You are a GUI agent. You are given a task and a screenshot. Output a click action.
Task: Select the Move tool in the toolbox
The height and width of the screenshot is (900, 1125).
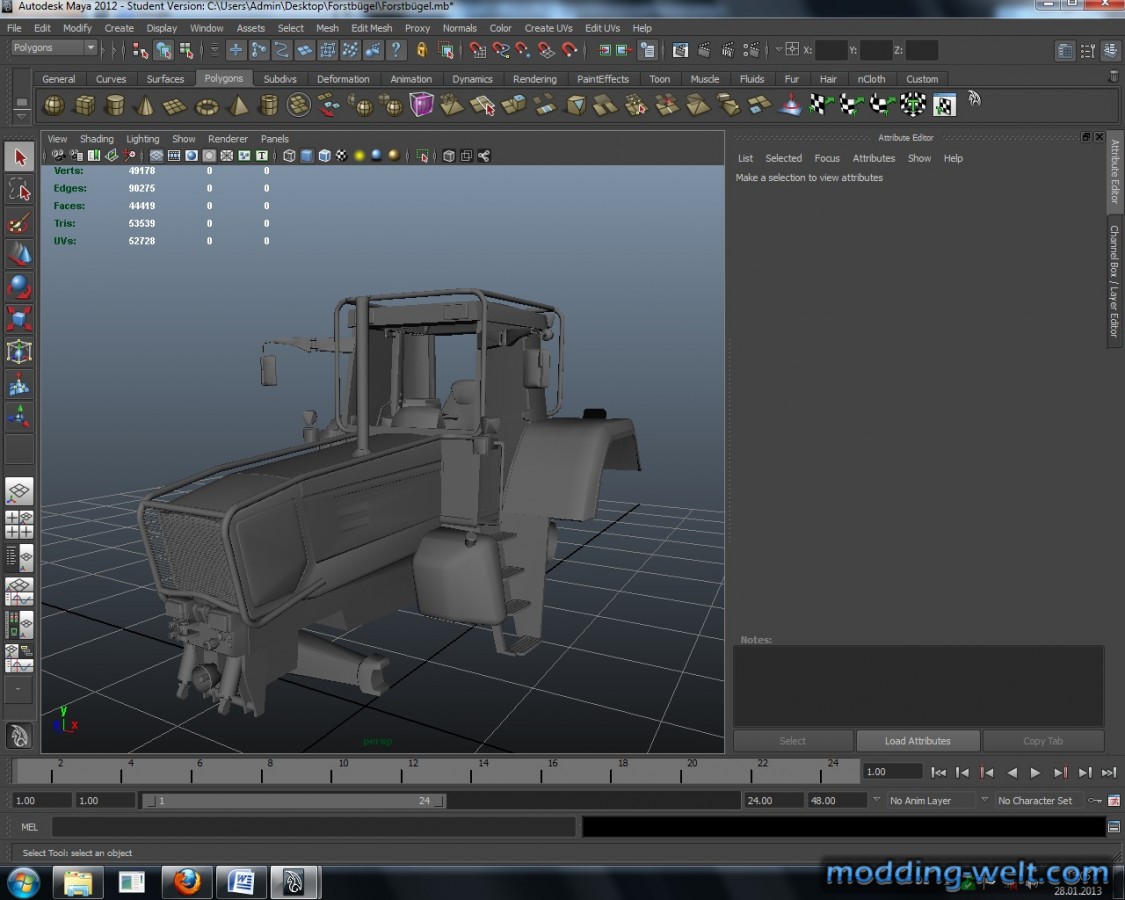[19, 254]
